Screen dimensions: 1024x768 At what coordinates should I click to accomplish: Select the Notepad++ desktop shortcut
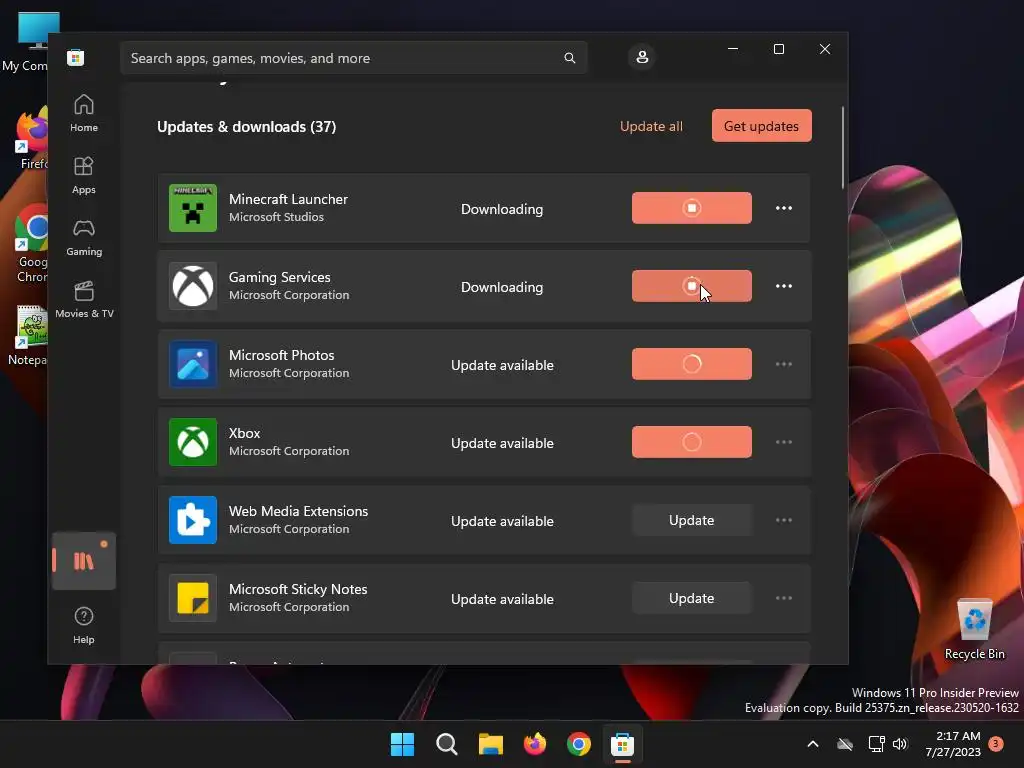pyautogui.click(x=26, y=336)
